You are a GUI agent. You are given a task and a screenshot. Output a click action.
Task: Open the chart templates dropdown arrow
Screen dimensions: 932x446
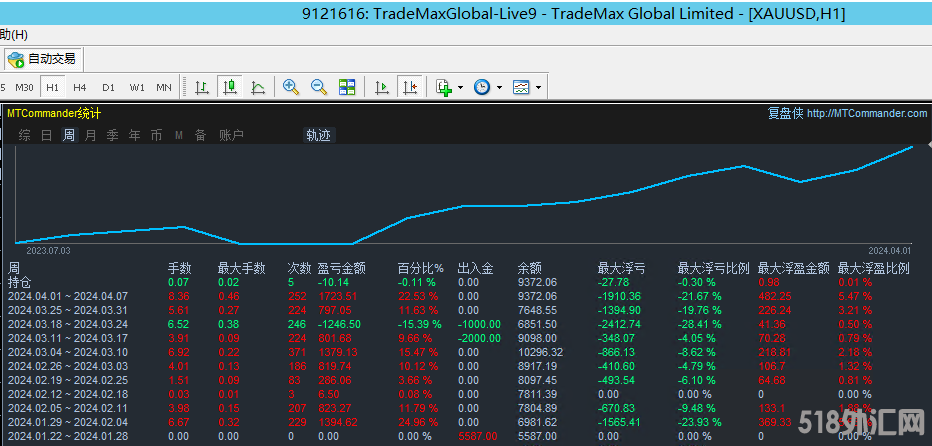pos(538,88)
